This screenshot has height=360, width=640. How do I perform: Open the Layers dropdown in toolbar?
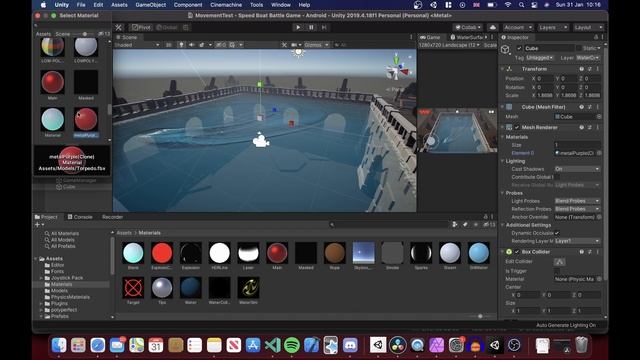point(553,27)
